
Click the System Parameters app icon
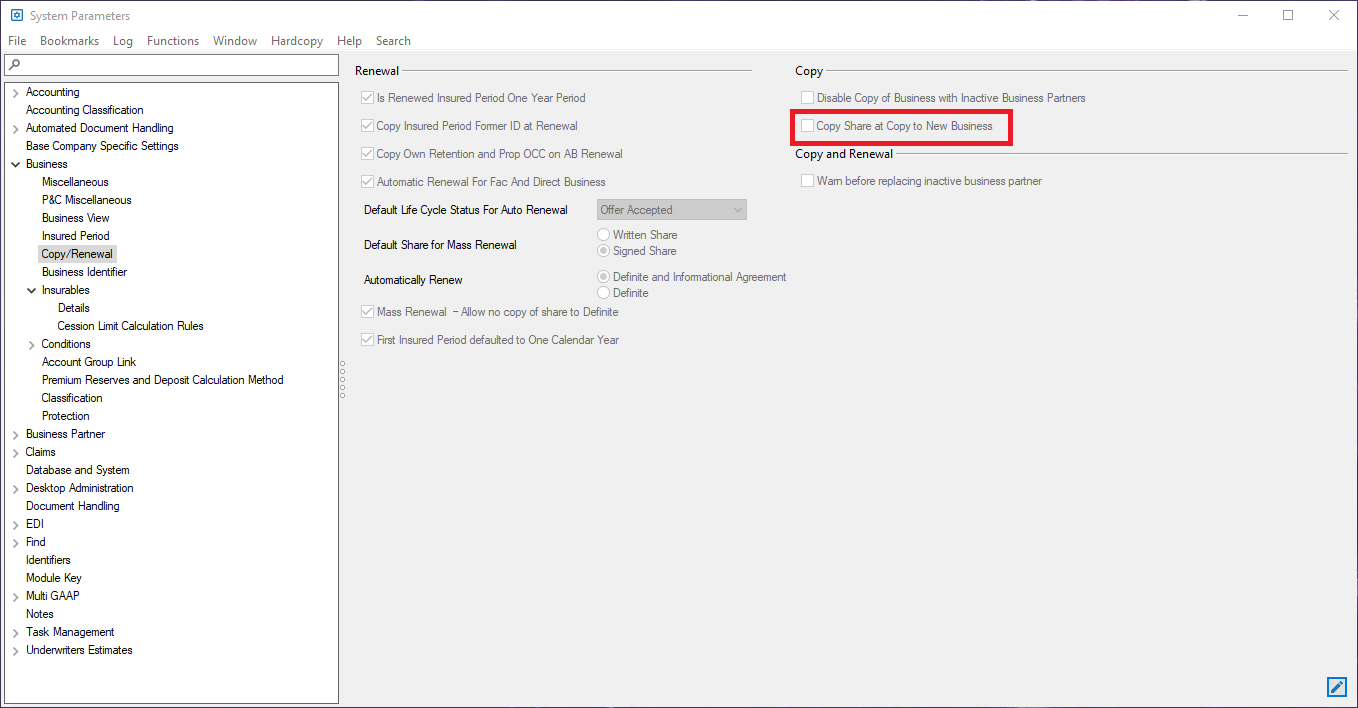pyautogui.click(x=16, y=16)
